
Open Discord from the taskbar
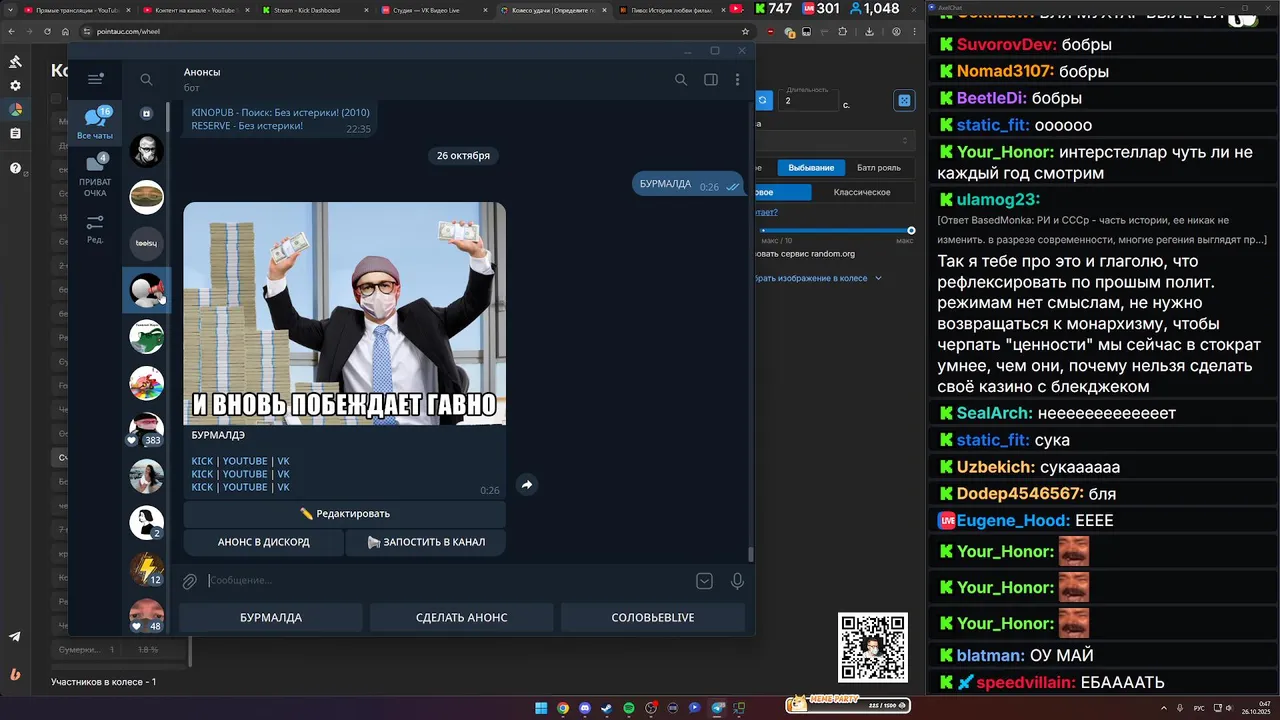coord(585,708)
